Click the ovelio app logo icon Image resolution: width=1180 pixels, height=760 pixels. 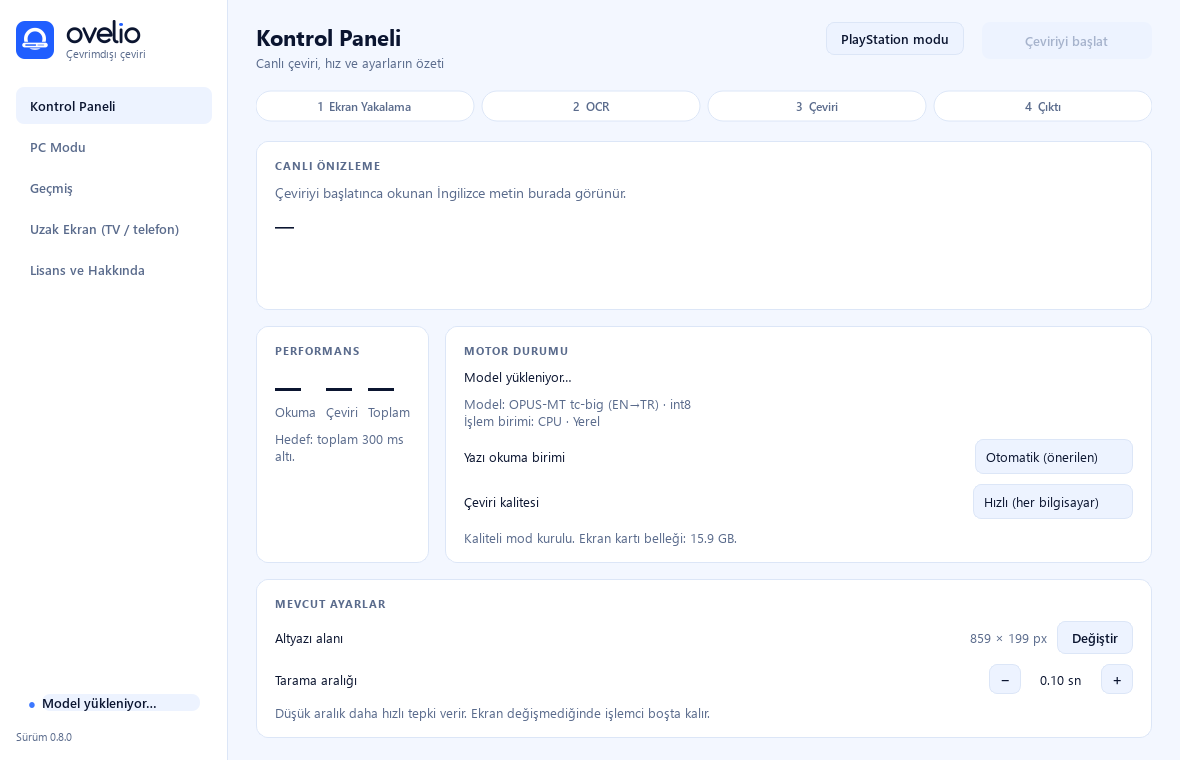(x=35, y=40)
